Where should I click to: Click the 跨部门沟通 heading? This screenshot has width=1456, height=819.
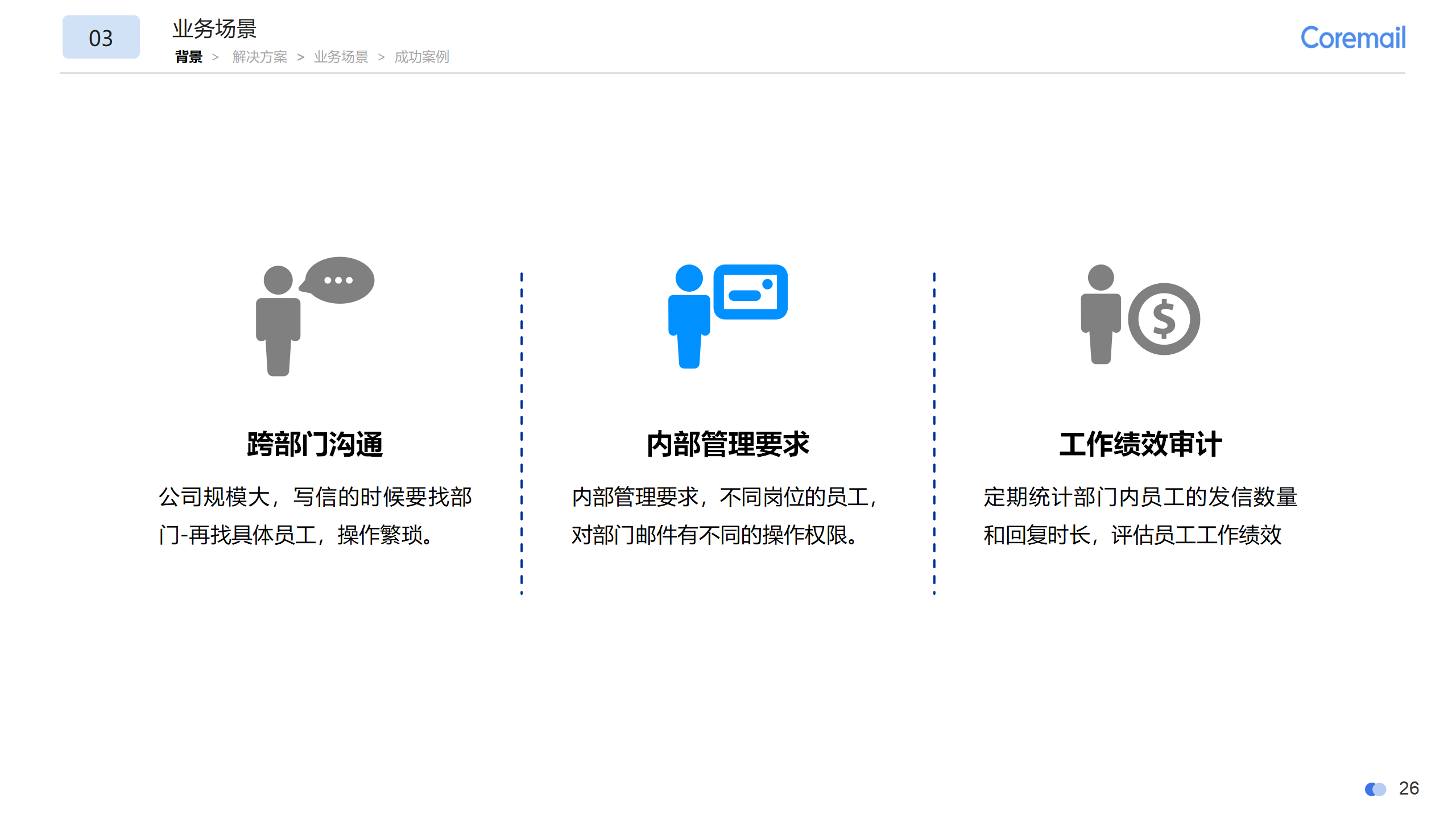(315, 444)
